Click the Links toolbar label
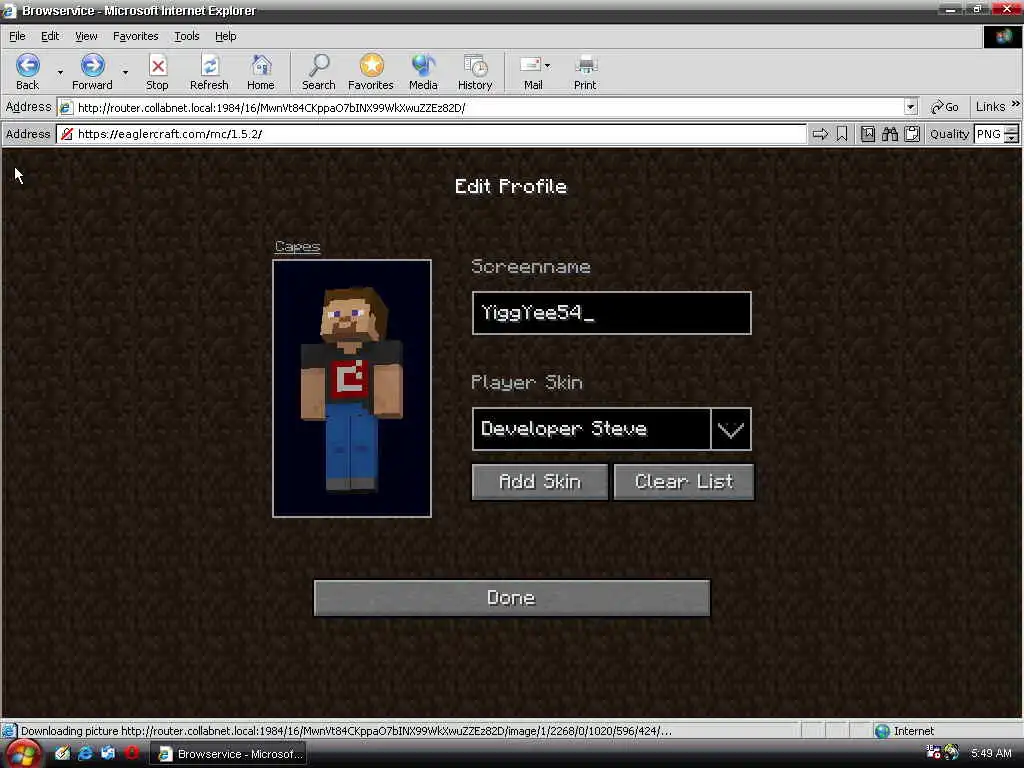 (990, 107)
